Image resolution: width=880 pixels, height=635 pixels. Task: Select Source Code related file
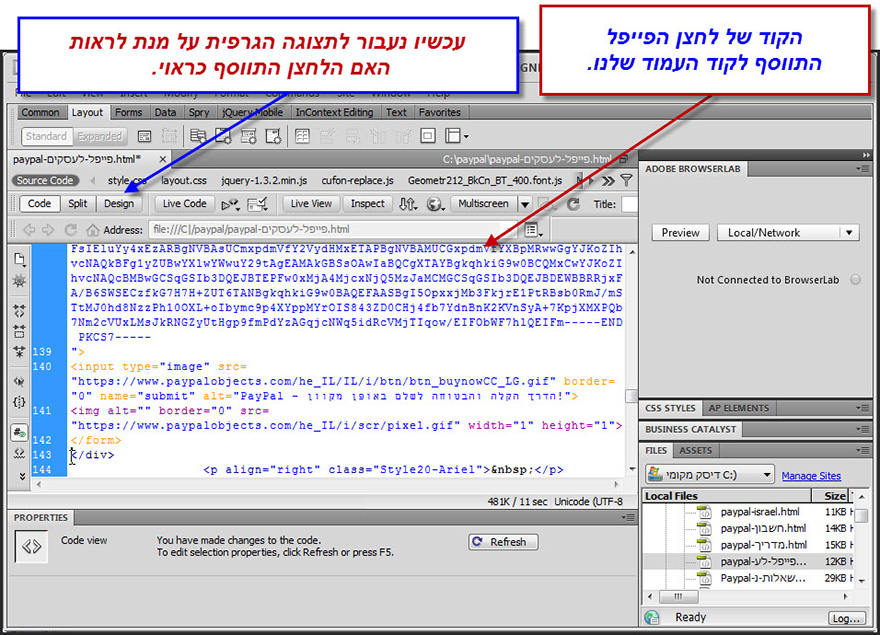click(45, 181)
